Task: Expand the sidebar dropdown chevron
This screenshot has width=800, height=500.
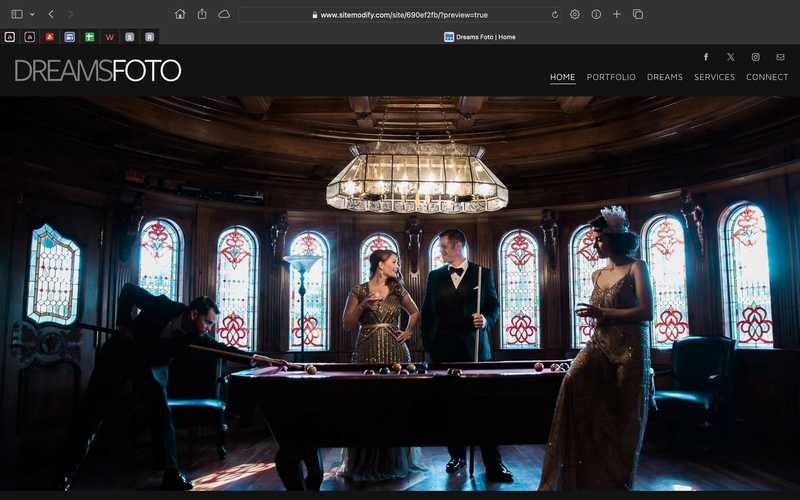Action: tap(32, 14)
